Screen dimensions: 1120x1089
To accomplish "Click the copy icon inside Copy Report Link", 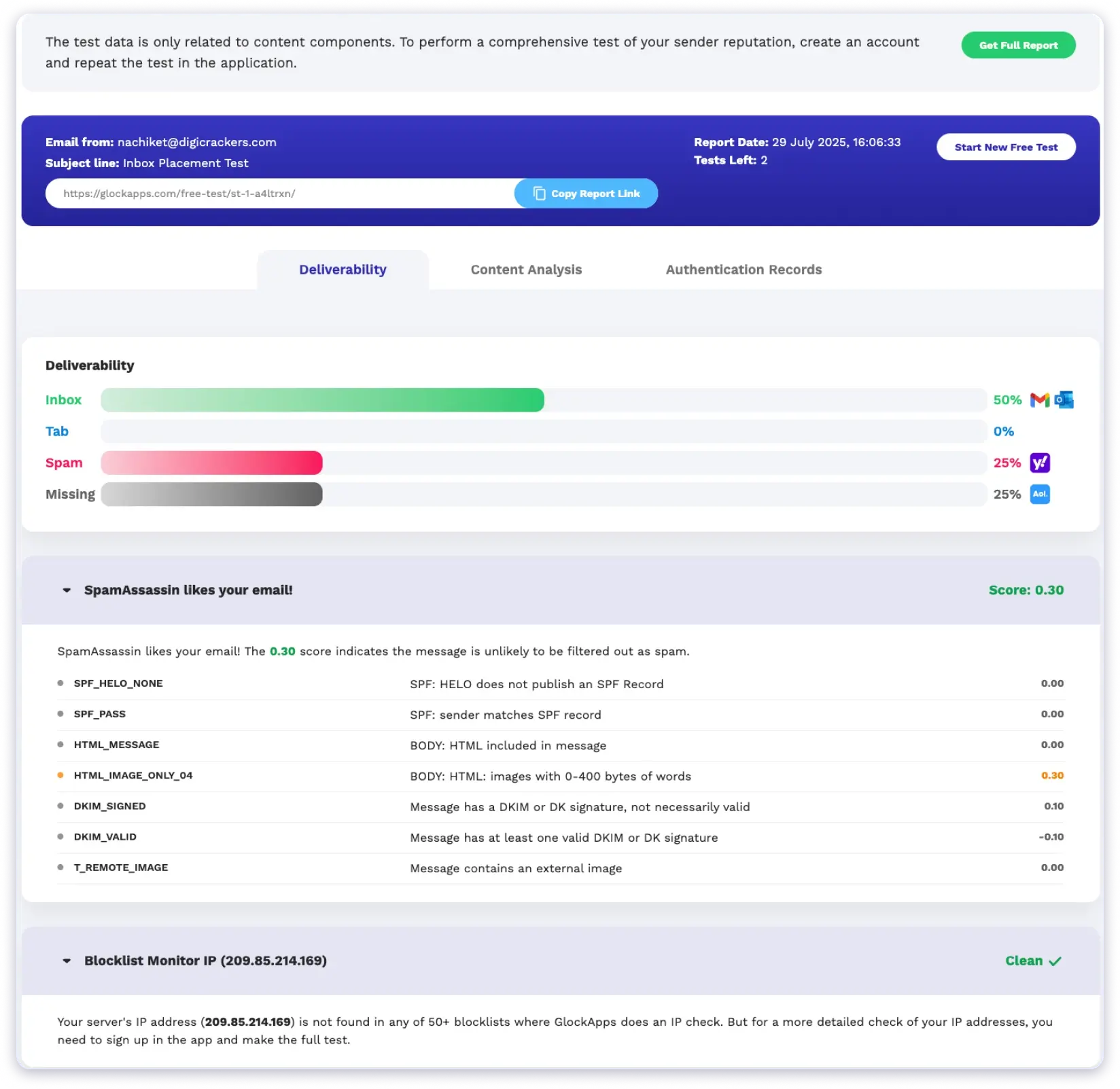I will (x=540, y=193).
